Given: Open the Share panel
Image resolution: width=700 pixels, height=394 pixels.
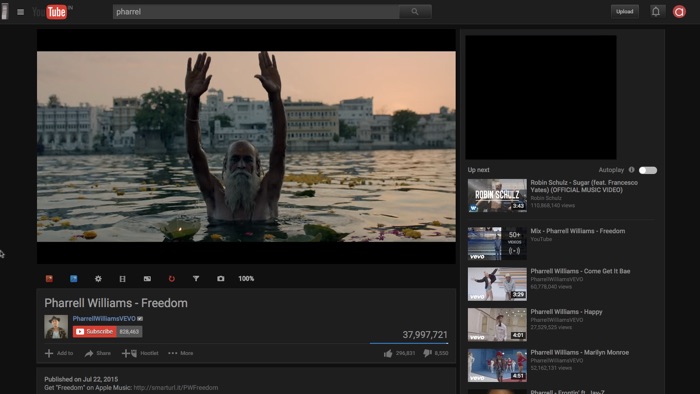Looking at the screenshot, I should [98, 353].
